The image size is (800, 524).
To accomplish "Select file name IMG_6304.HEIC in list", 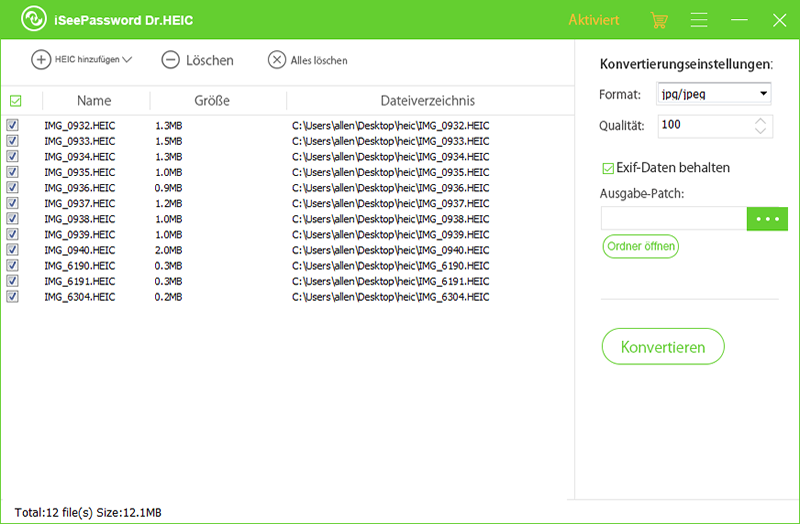I will [x=80, y=296].
